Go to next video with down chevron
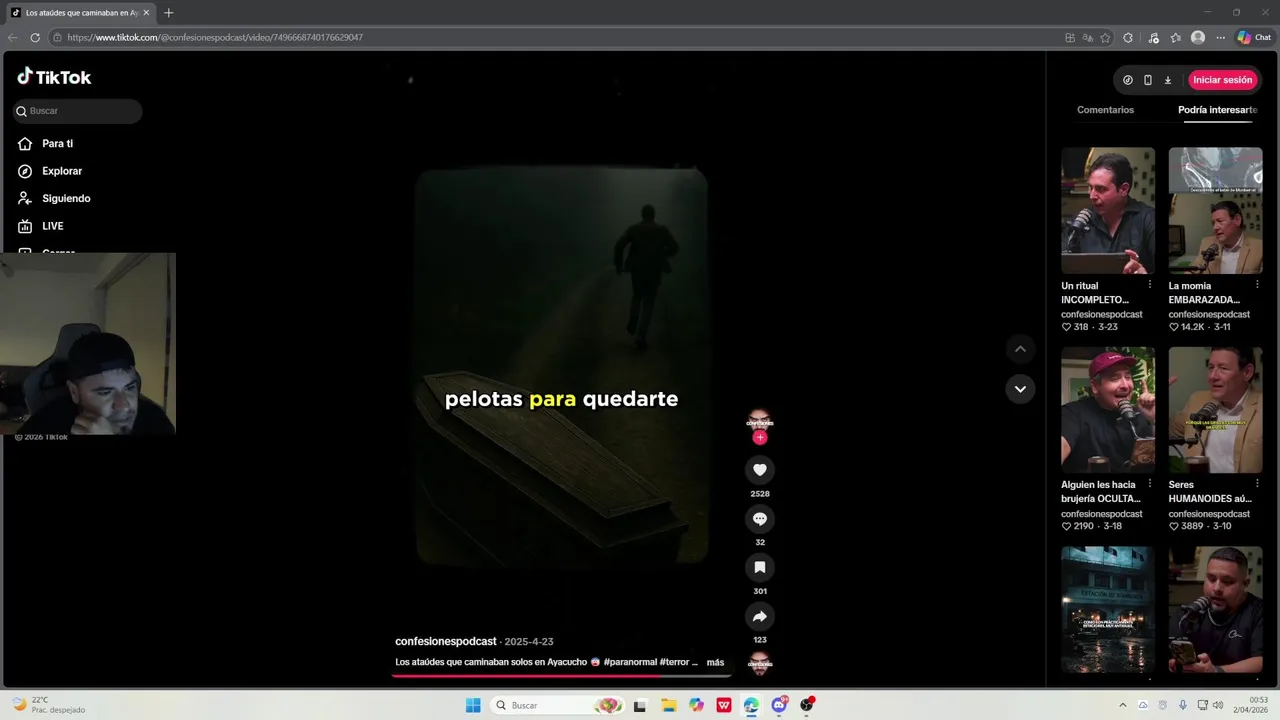The height and width of the screenshot is (720, 1280). (x=1020, y=389)
